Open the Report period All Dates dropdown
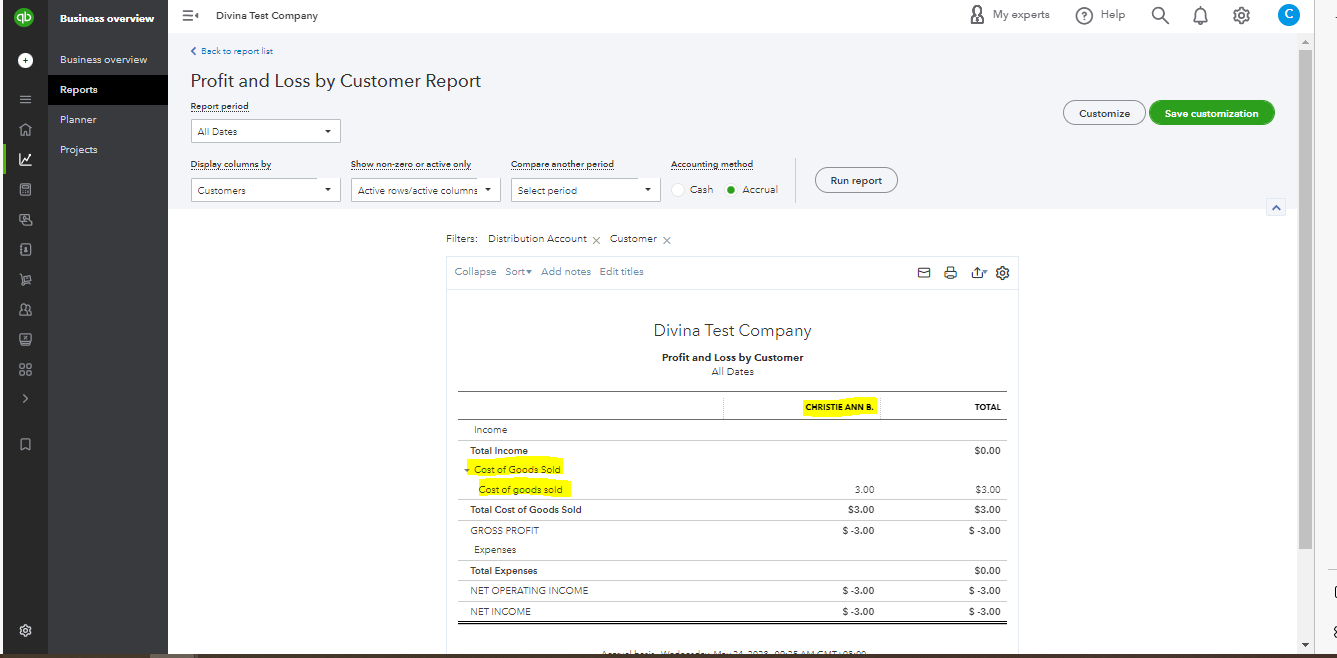 (266, 131)
